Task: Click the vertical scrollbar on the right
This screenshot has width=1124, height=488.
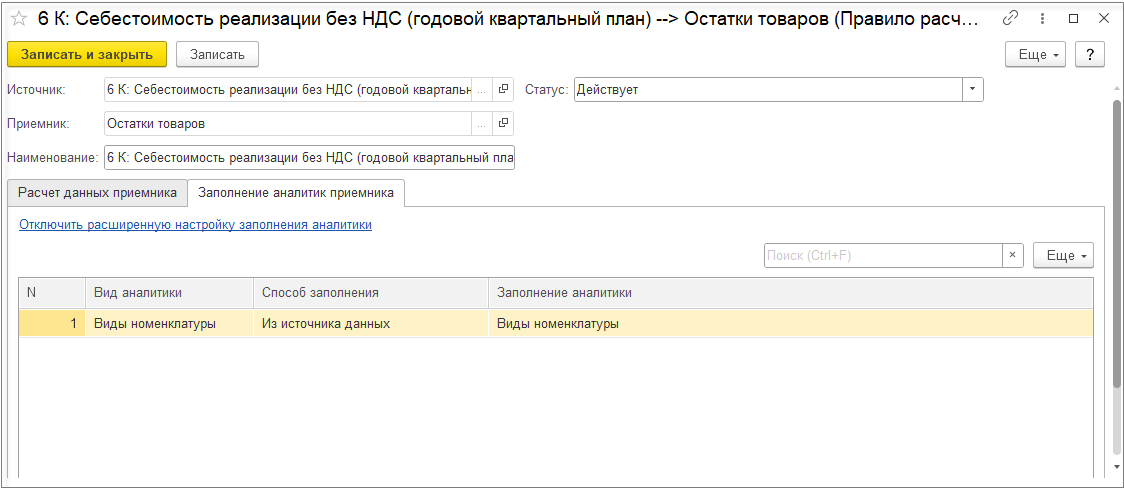Action: pos(1117,240)
